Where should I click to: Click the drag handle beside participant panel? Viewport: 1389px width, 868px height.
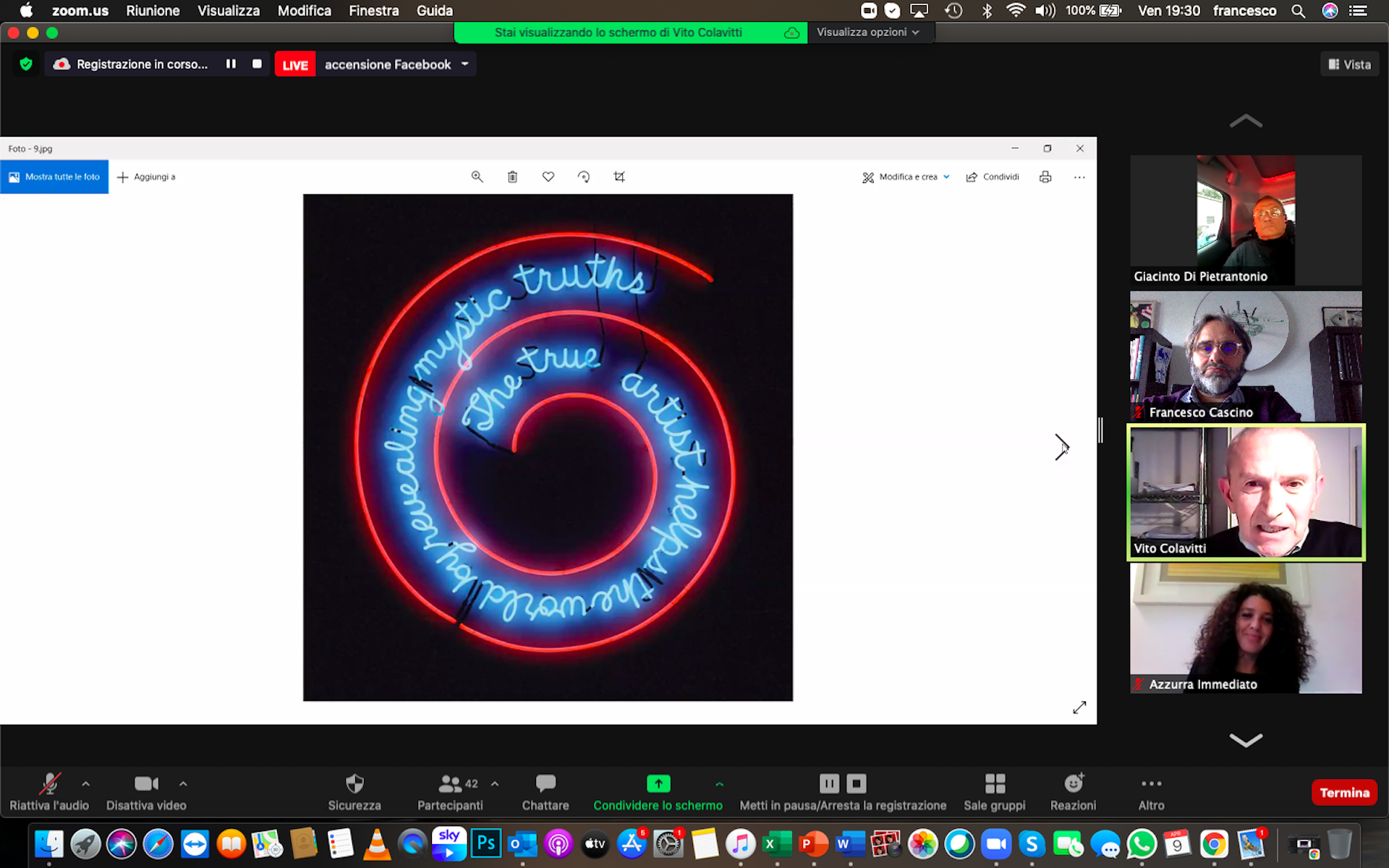pyautogui.click(x=1101, y=430)
